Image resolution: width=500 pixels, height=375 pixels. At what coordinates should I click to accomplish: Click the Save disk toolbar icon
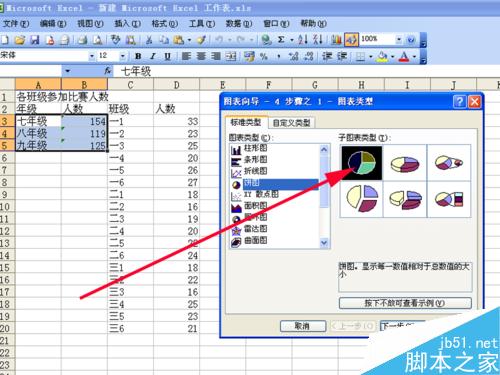tap(35, 40)
